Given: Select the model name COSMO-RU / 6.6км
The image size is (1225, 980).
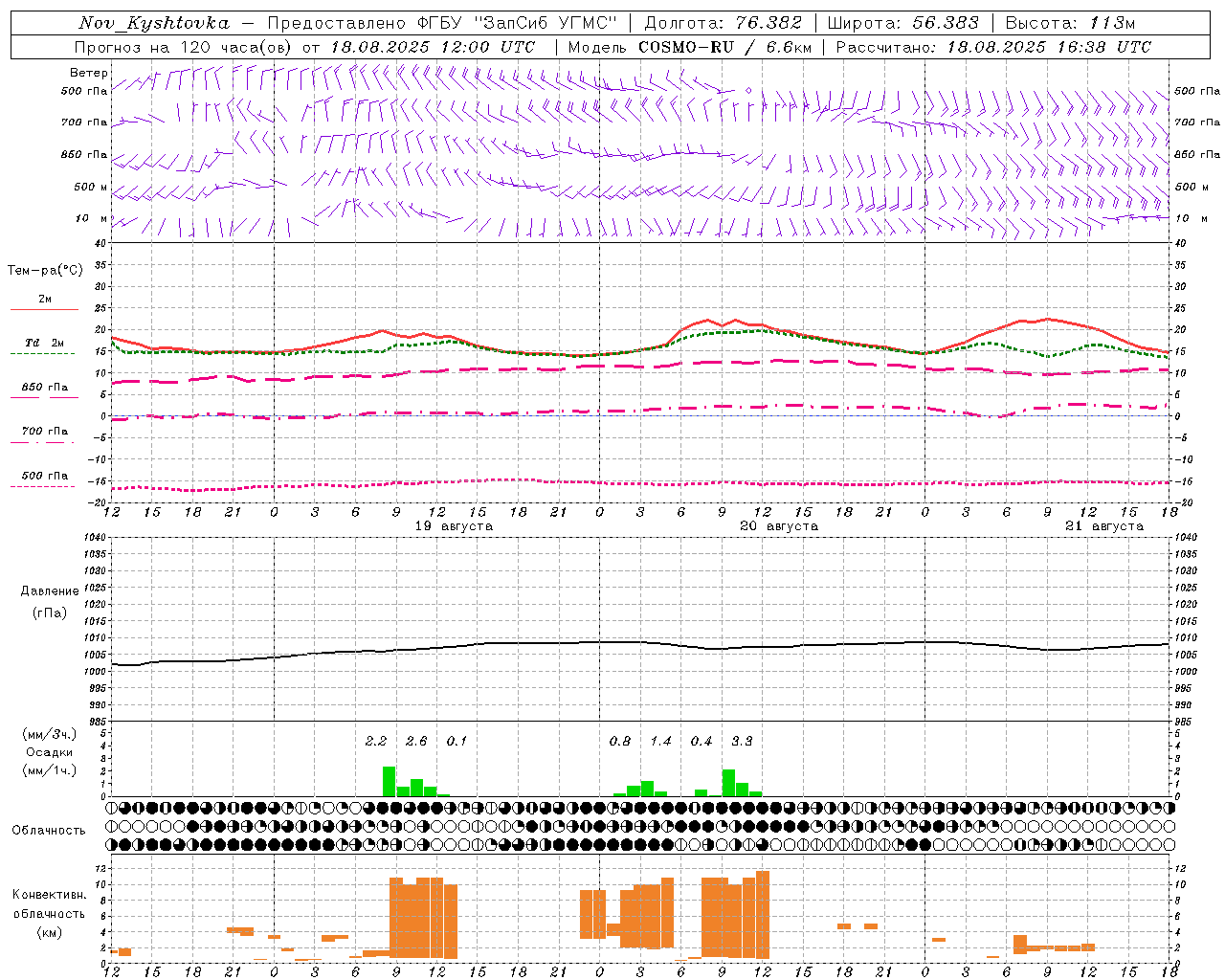Looking at the screenshot, I should point(726,47).
